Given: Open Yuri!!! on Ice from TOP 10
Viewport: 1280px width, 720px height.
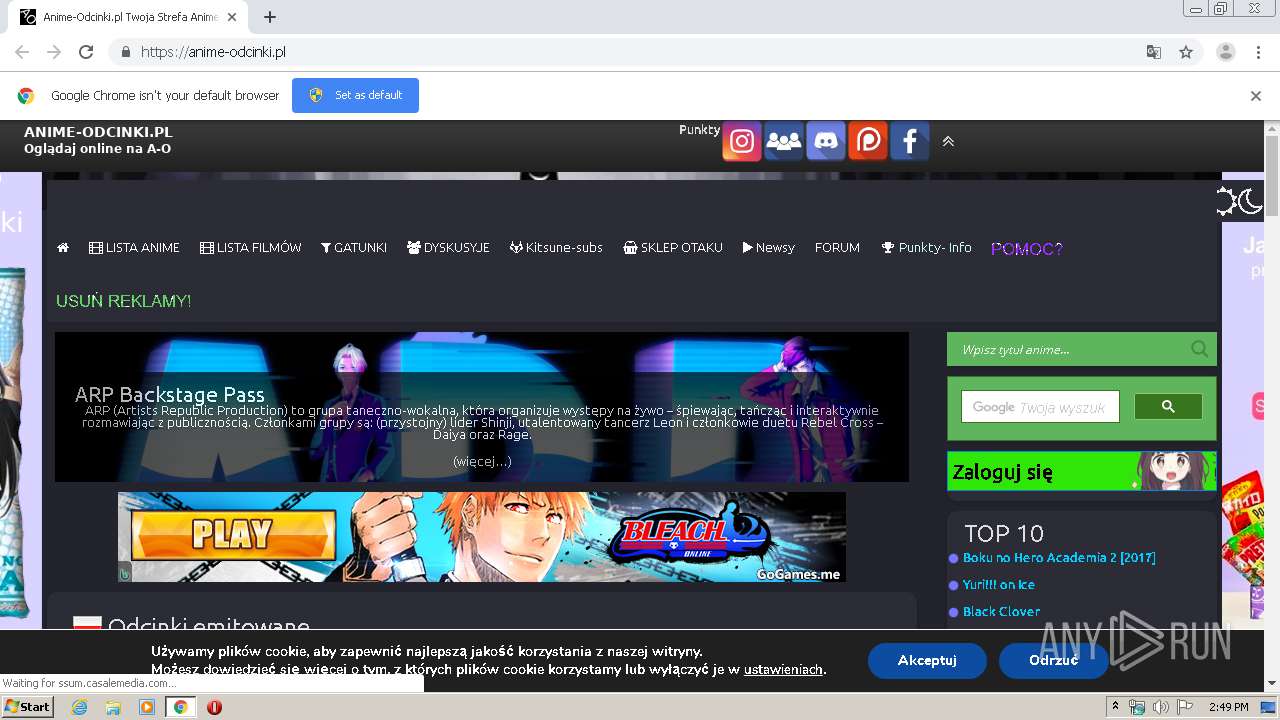Looking at the screenshot, I should coord(999,585).
